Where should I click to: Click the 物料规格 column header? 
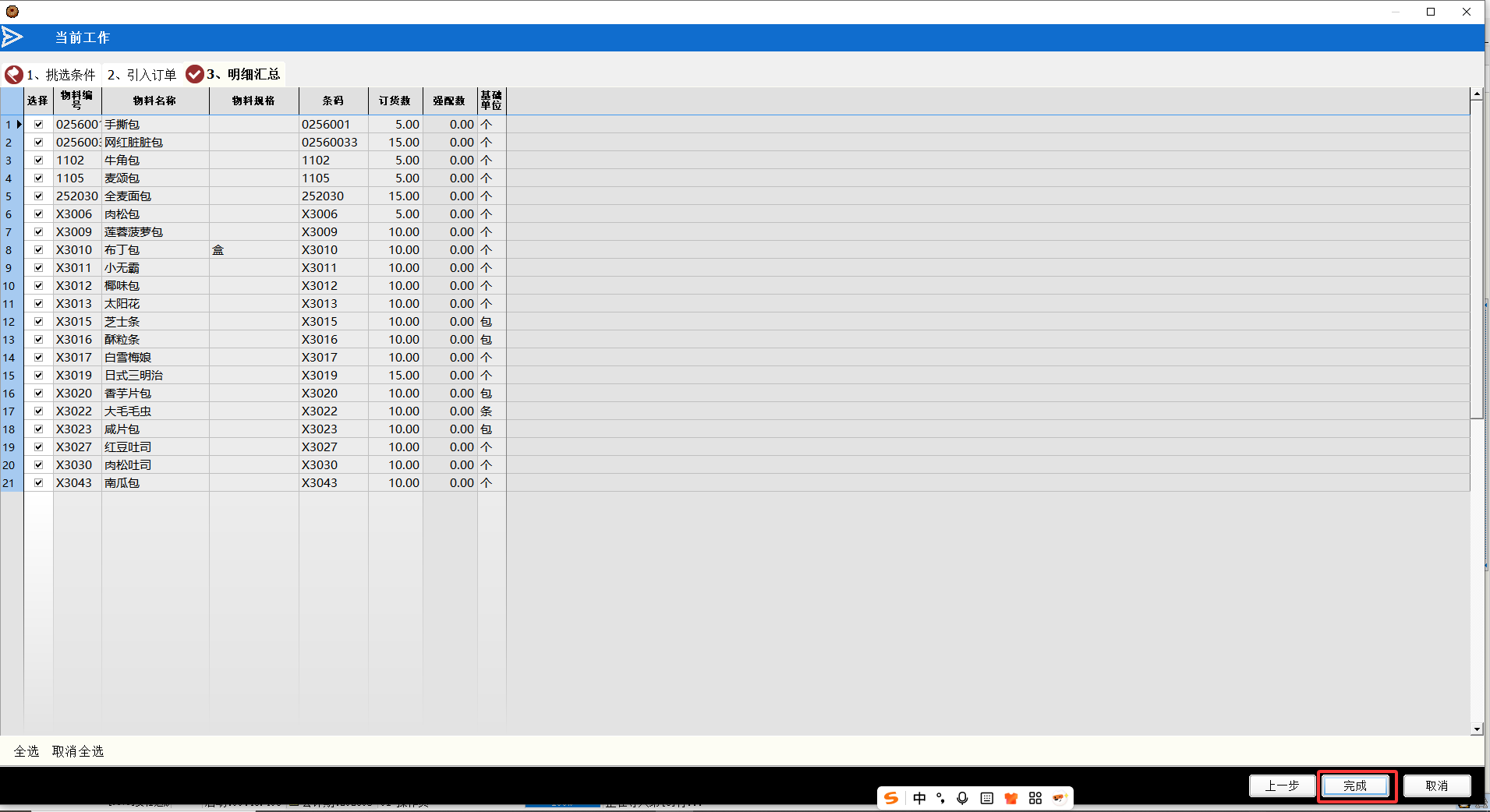(x=254, y=101)
